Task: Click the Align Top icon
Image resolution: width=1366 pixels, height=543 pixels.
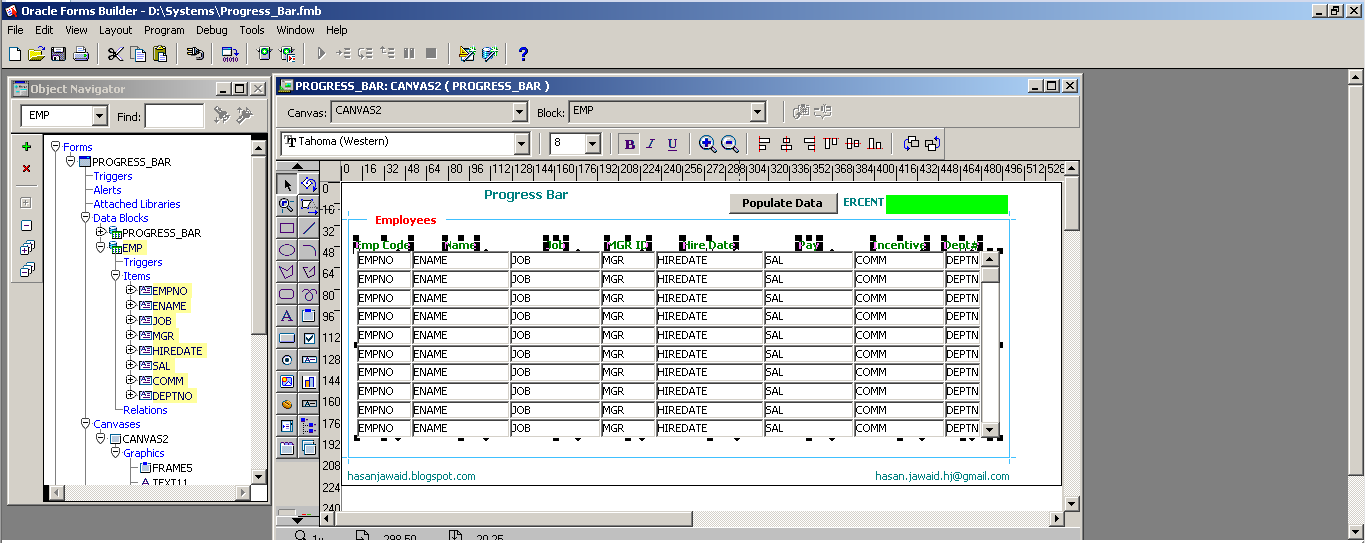Action: (x=831, y=144)
